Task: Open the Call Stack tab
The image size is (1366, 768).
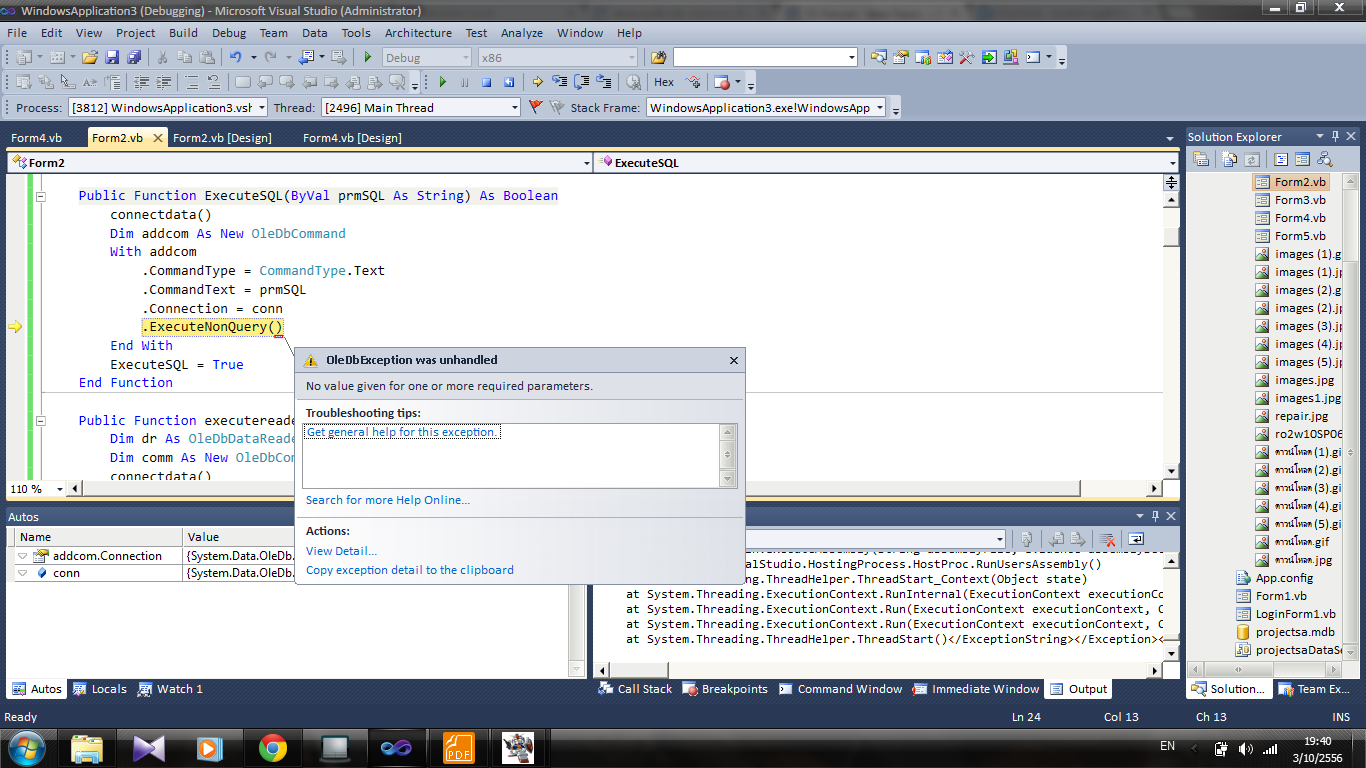Action: point(635,689)
